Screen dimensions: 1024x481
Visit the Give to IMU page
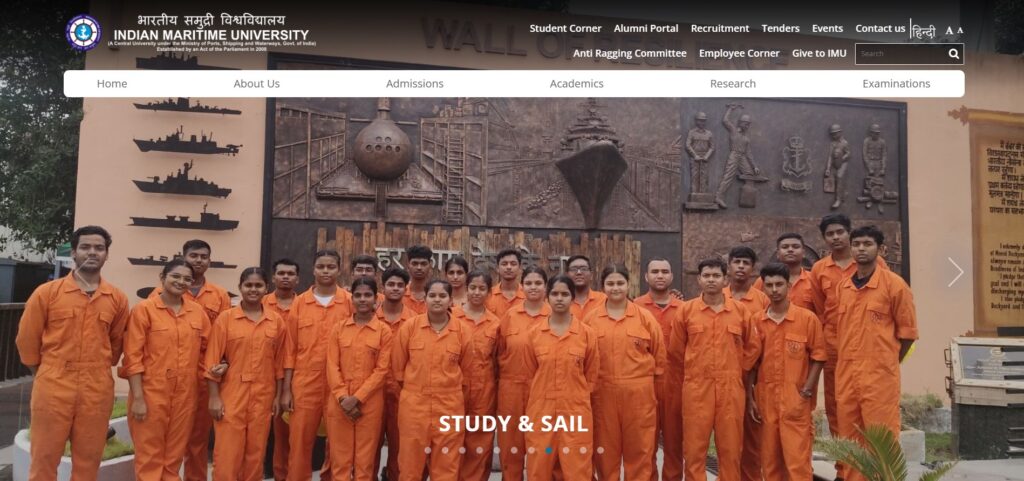[819, 54]
